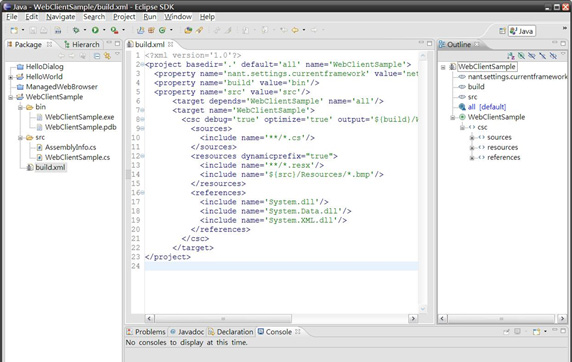Image resolution: width=572 pixels, height=362 pixels.
Task: Click the Outline horizontal scrollbar right arrow
Action: pyautogui.click(x=562, y=319)
